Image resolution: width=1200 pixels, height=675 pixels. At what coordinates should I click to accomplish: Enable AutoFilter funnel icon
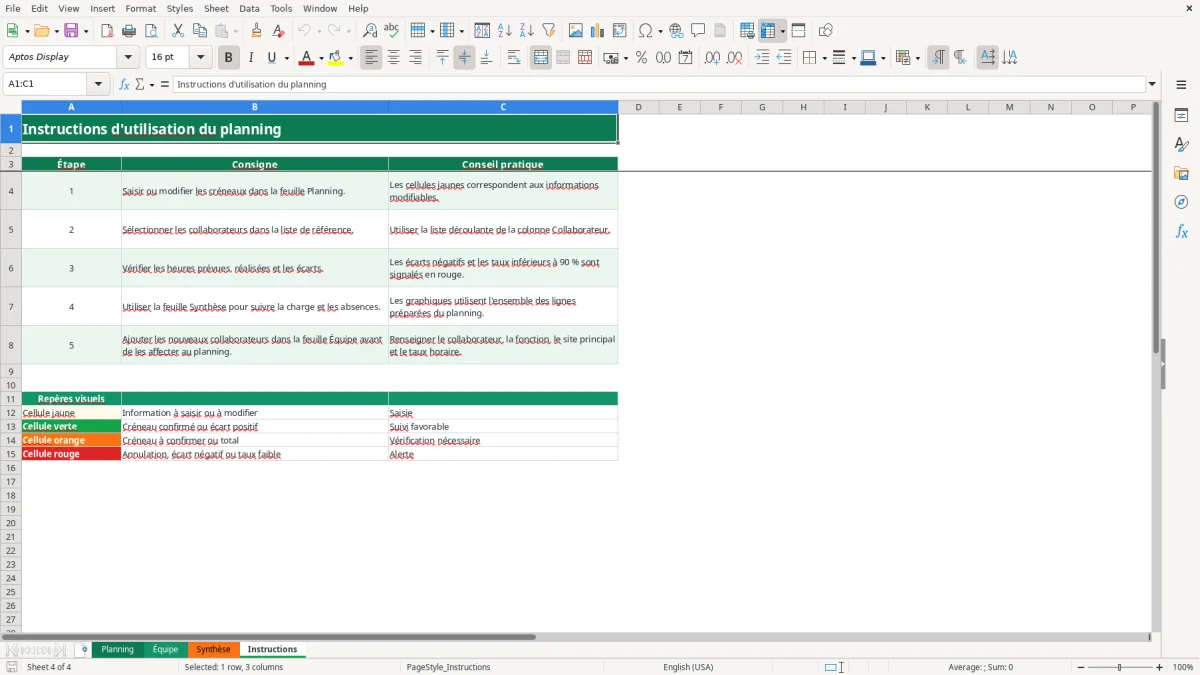pos(549,31)
